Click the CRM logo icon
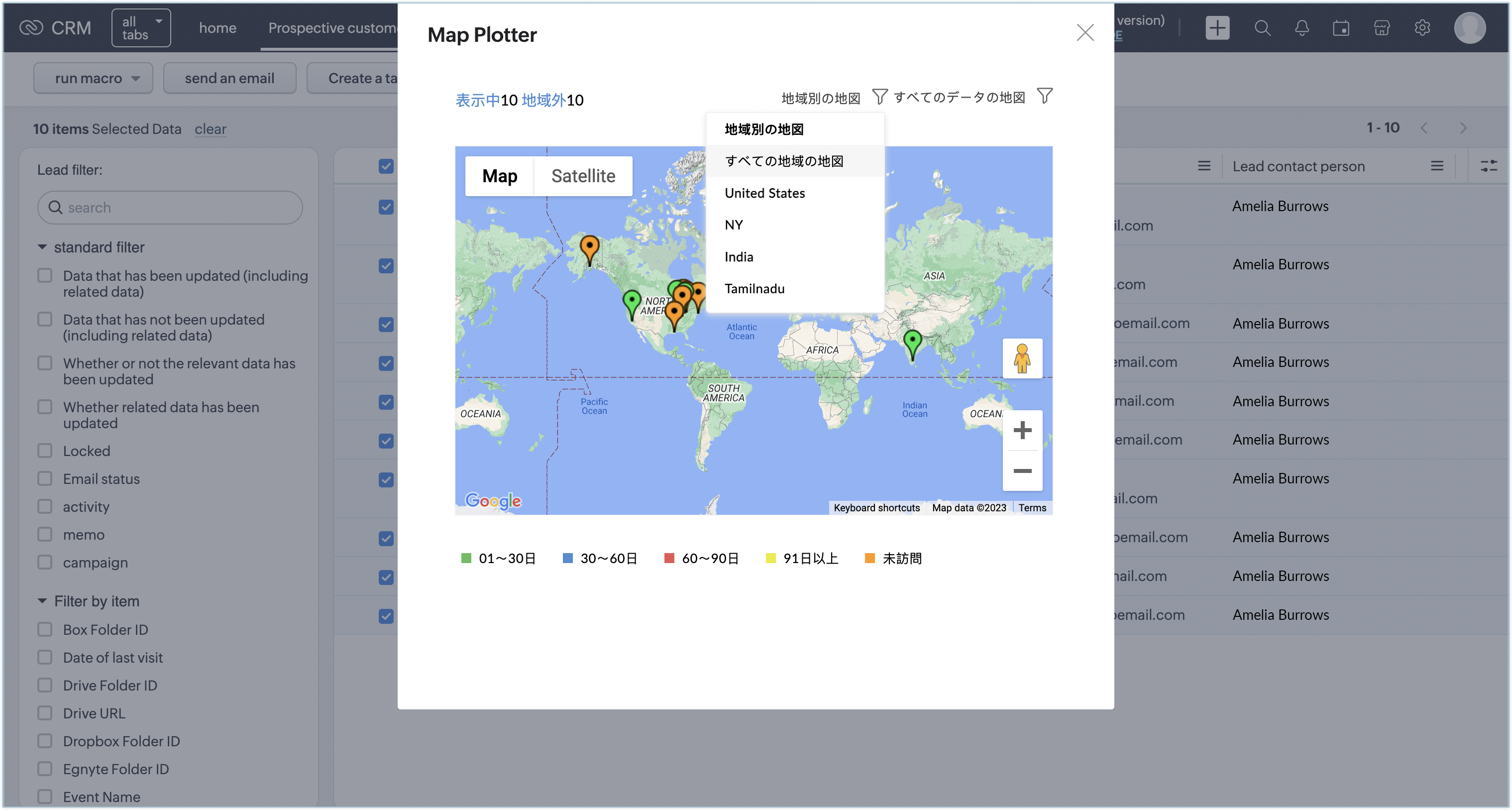Viewport: 1512px width, 810px height. click(x=30, y=27)
